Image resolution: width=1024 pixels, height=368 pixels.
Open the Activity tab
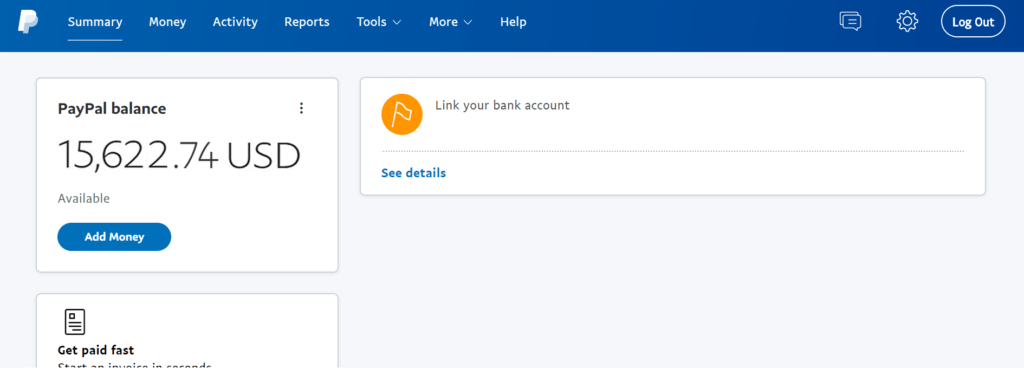[x=235, y=22]
